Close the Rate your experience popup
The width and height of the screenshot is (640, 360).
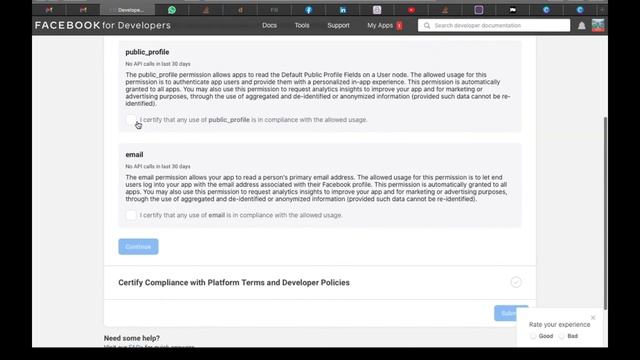click(593, 318)
